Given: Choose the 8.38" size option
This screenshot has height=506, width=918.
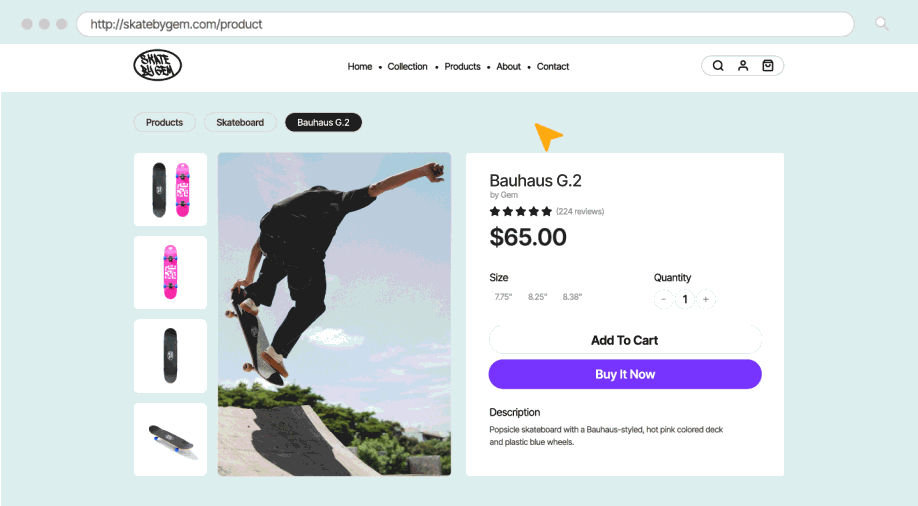Looking at the screenshot, I should [x=572, y=297].
